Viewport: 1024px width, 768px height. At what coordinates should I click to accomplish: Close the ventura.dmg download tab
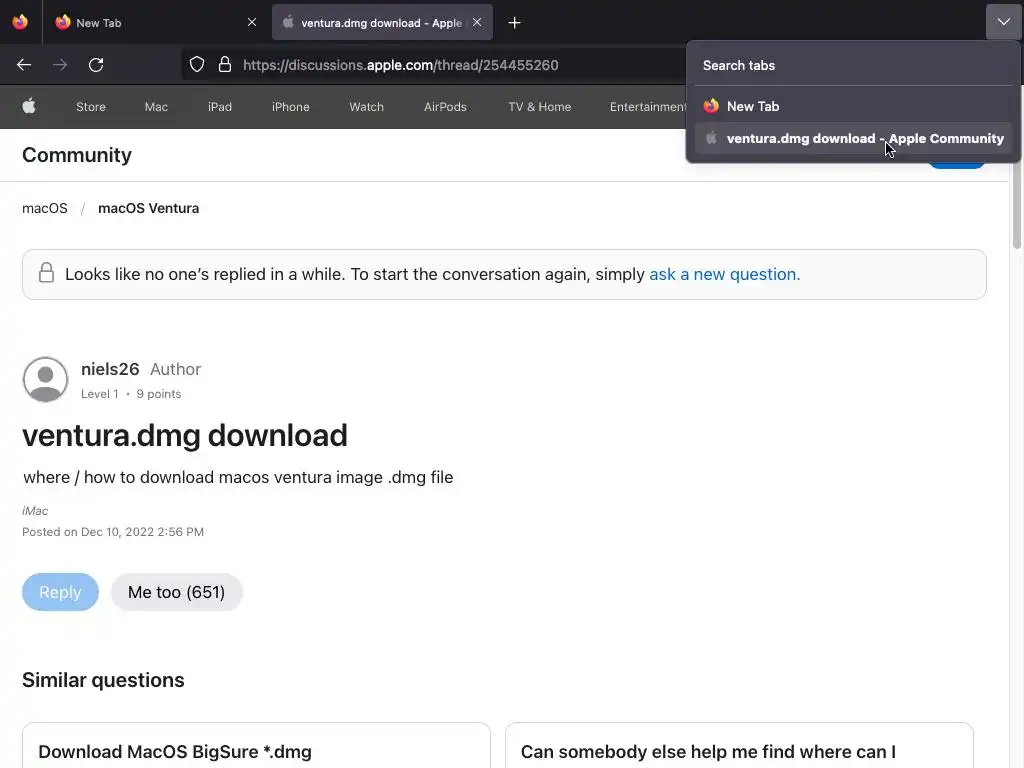pos(477,22)
